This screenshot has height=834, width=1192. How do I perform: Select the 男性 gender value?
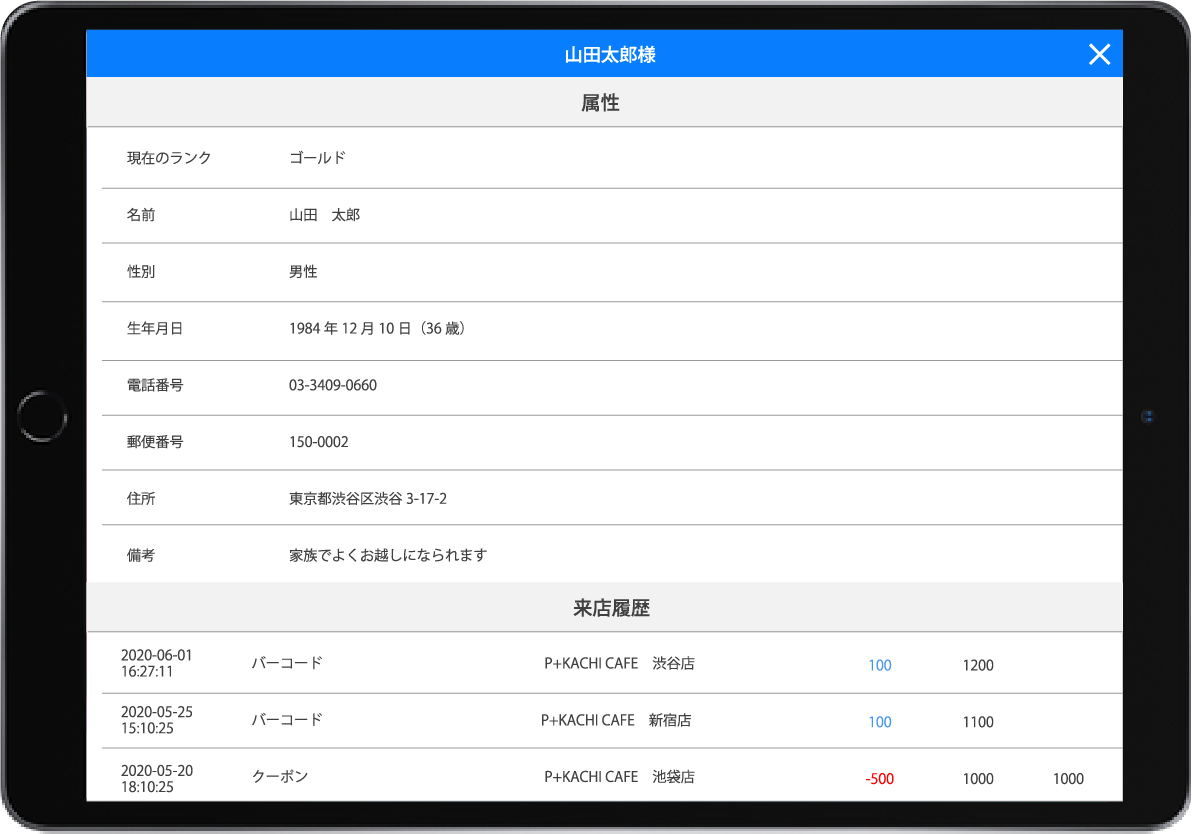(x=303, y=271)
